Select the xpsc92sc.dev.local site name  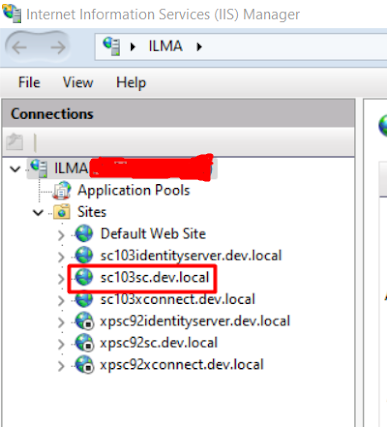(159, 343)
